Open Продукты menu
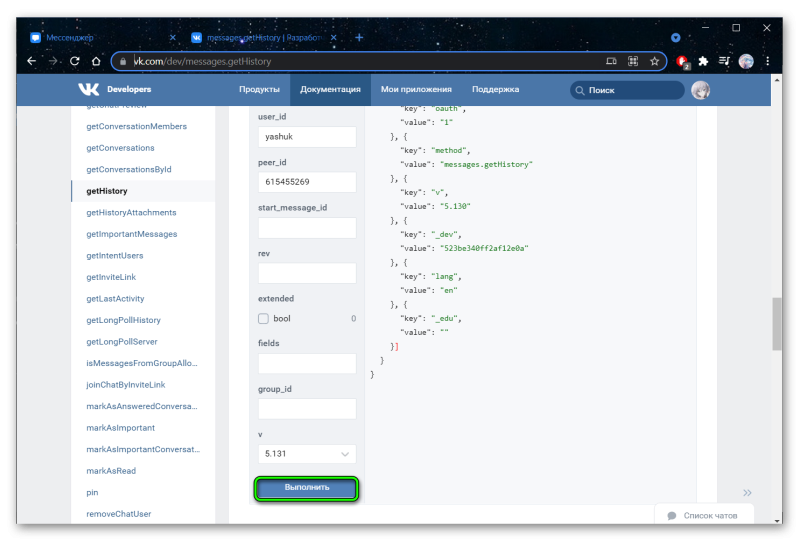Image resolution: width=800 pixels, height=541 pixels. click(x=259, y=89)
